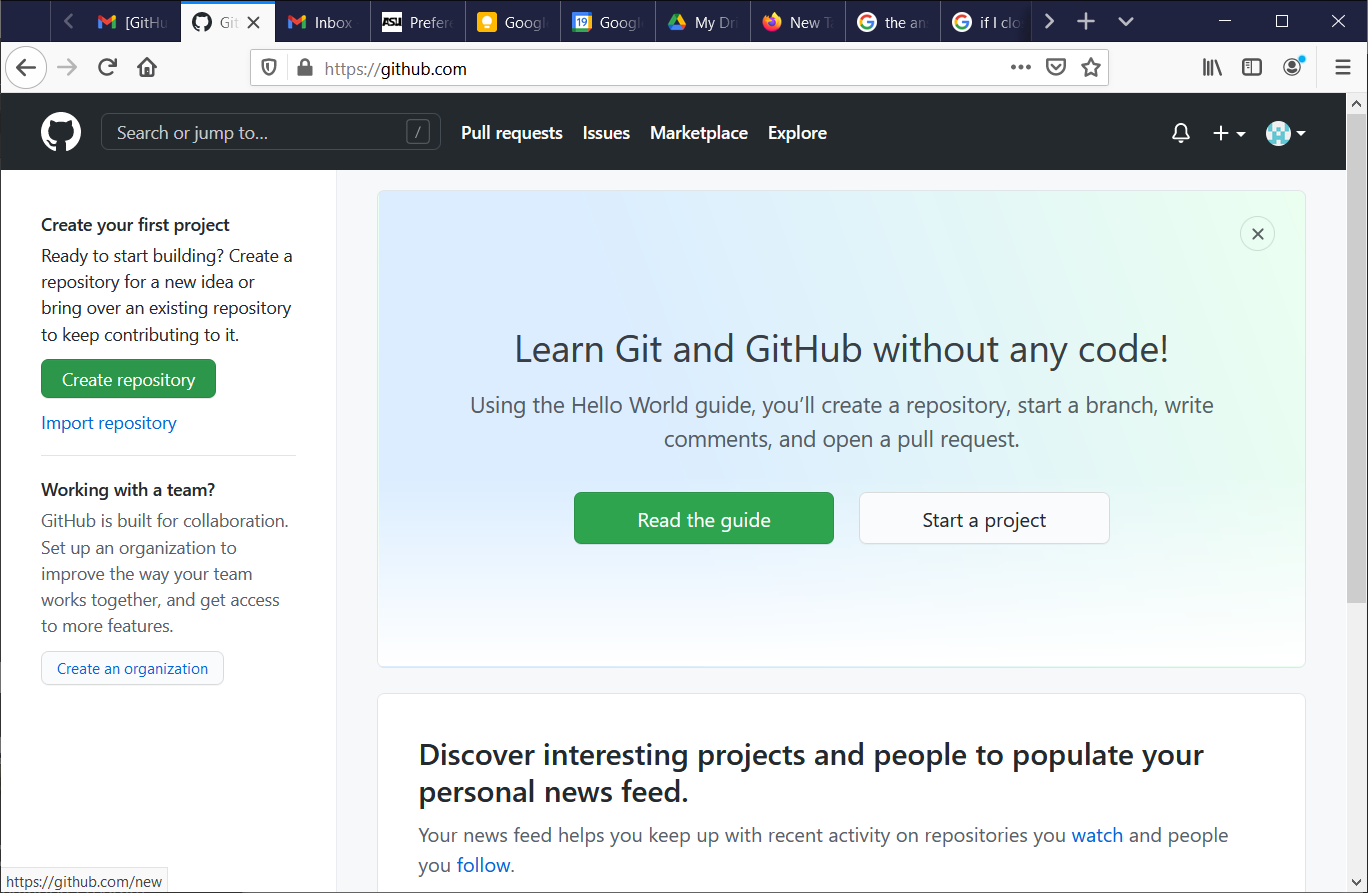Viewport: 1368px width, 893px height.
Task: Click the 'Learn Git and GitHub without any code!' headline
Action: (841, 349)
